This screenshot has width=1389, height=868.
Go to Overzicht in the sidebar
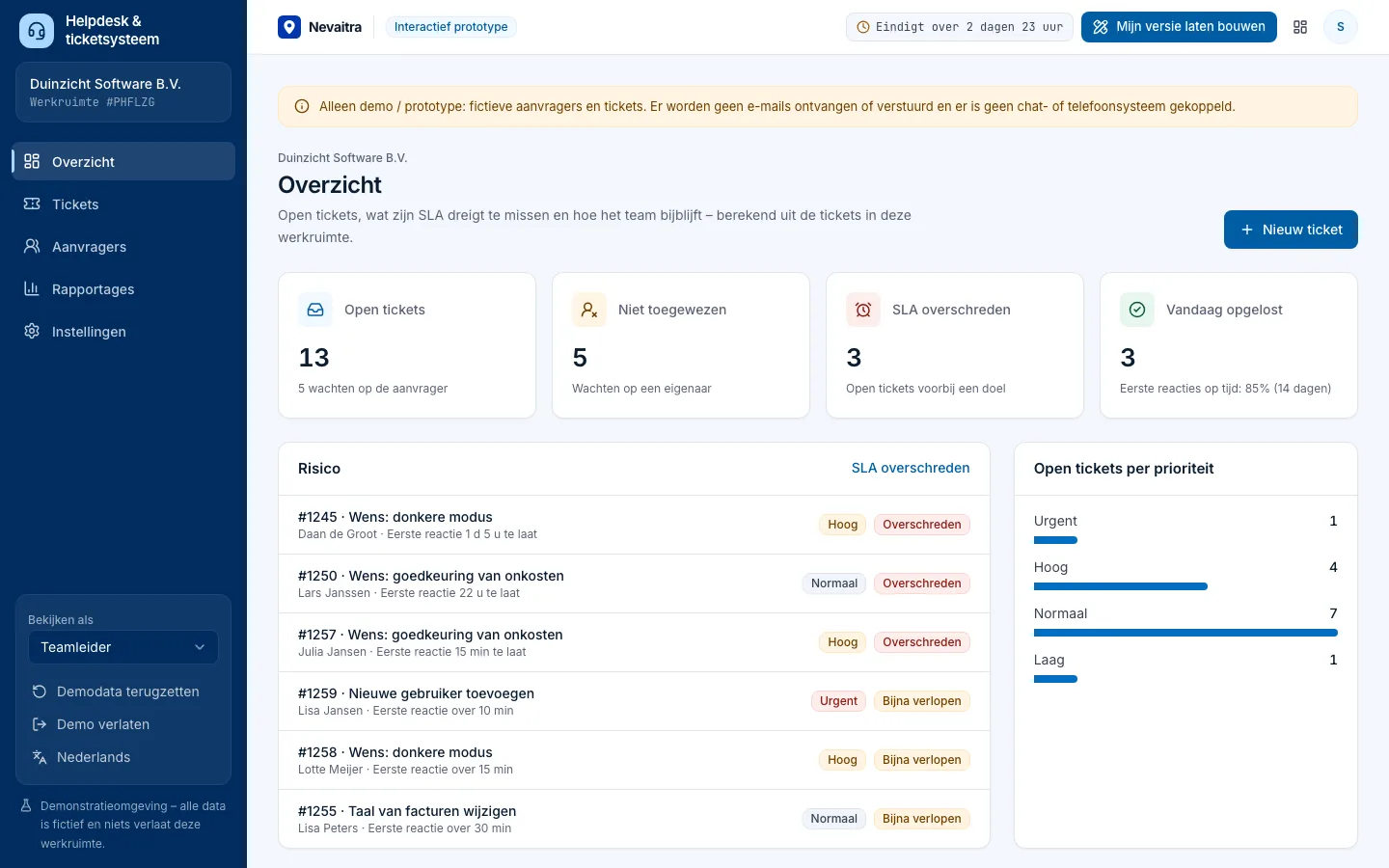click(x=123, y=161)
